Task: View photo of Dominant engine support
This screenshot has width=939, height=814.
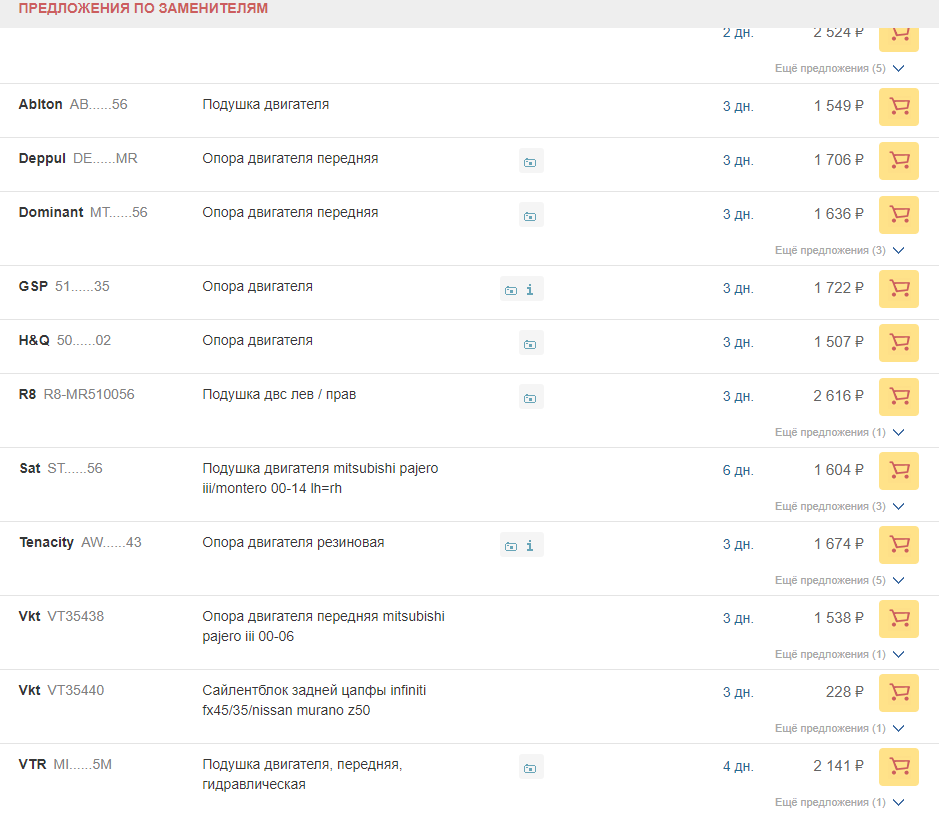Action: [x=530, y=216]
